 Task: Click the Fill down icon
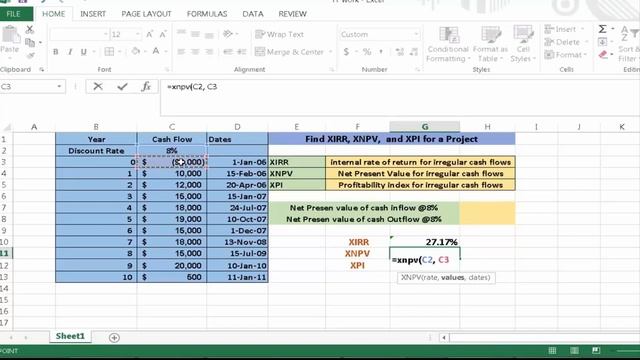(602, 42)
